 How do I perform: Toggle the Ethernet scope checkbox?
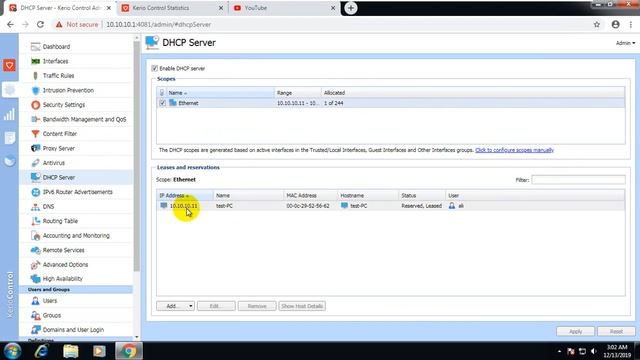162,103
